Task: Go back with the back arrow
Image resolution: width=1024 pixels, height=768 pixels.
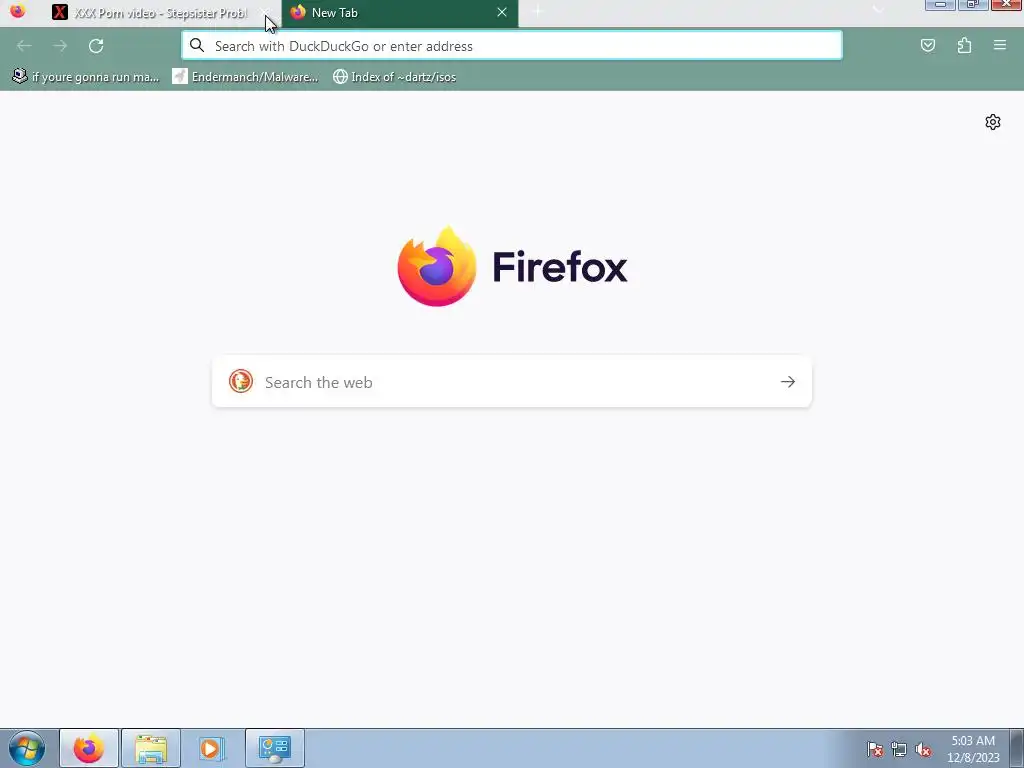Action: pos(24,46)
